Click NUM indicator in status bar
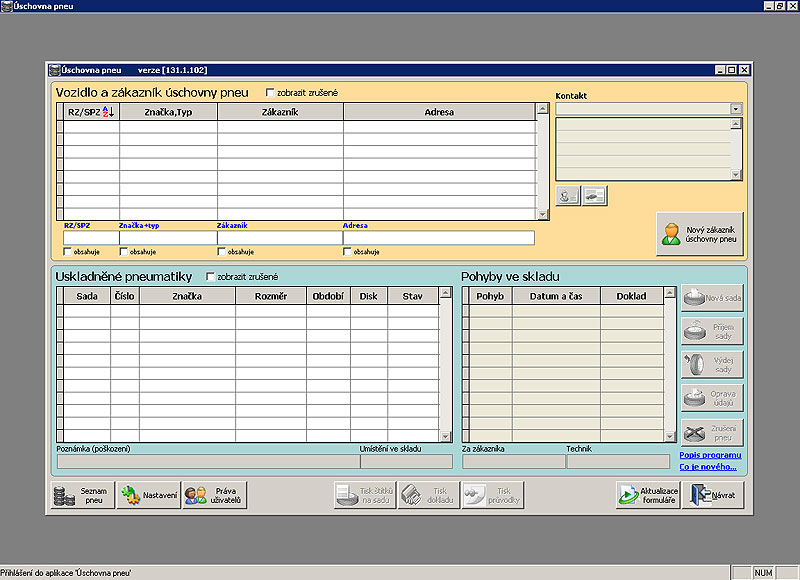 pos(763,573)
